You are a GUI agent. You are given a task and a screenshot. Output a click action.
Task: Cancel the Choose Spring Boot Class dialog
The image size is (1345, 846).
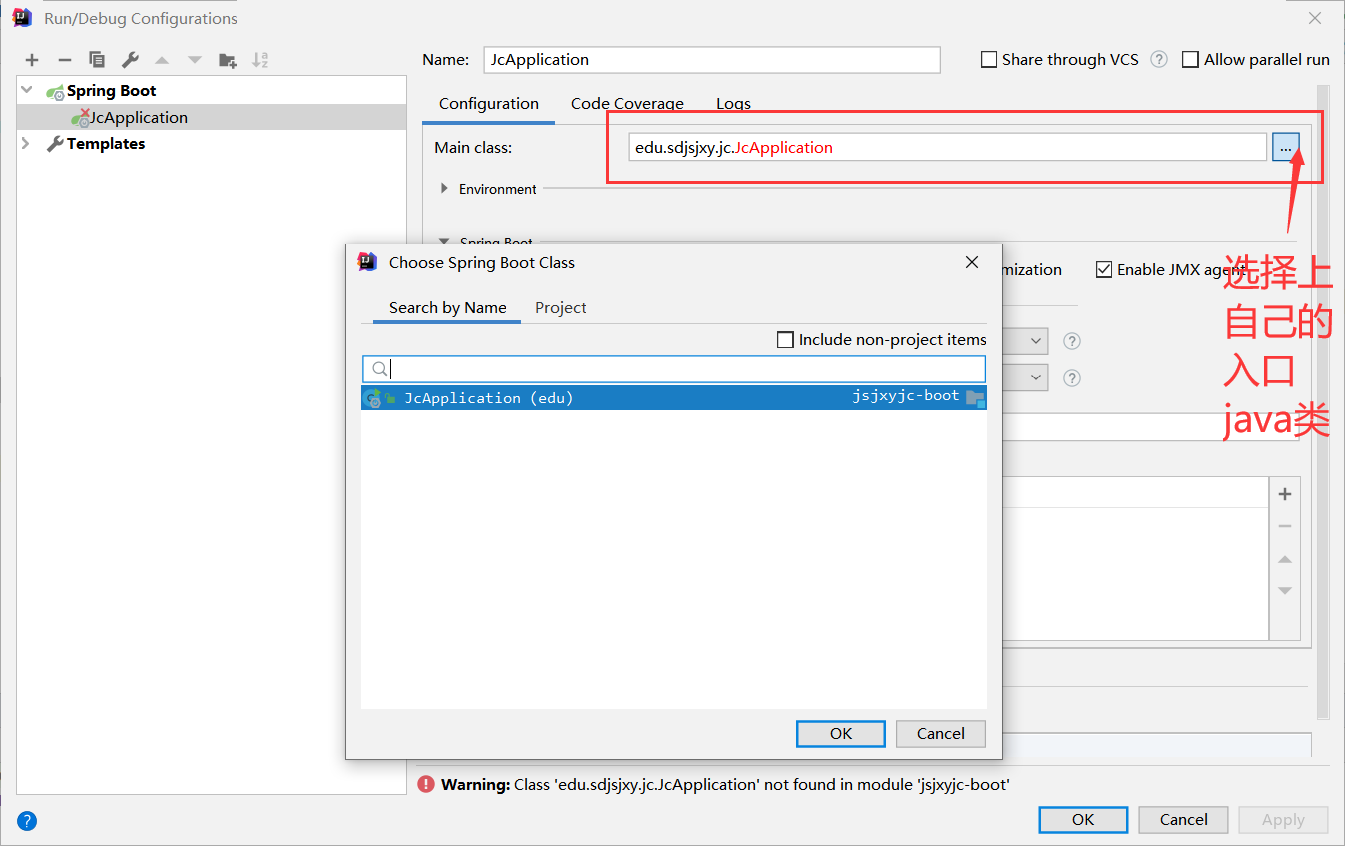[x=941, y=734]
